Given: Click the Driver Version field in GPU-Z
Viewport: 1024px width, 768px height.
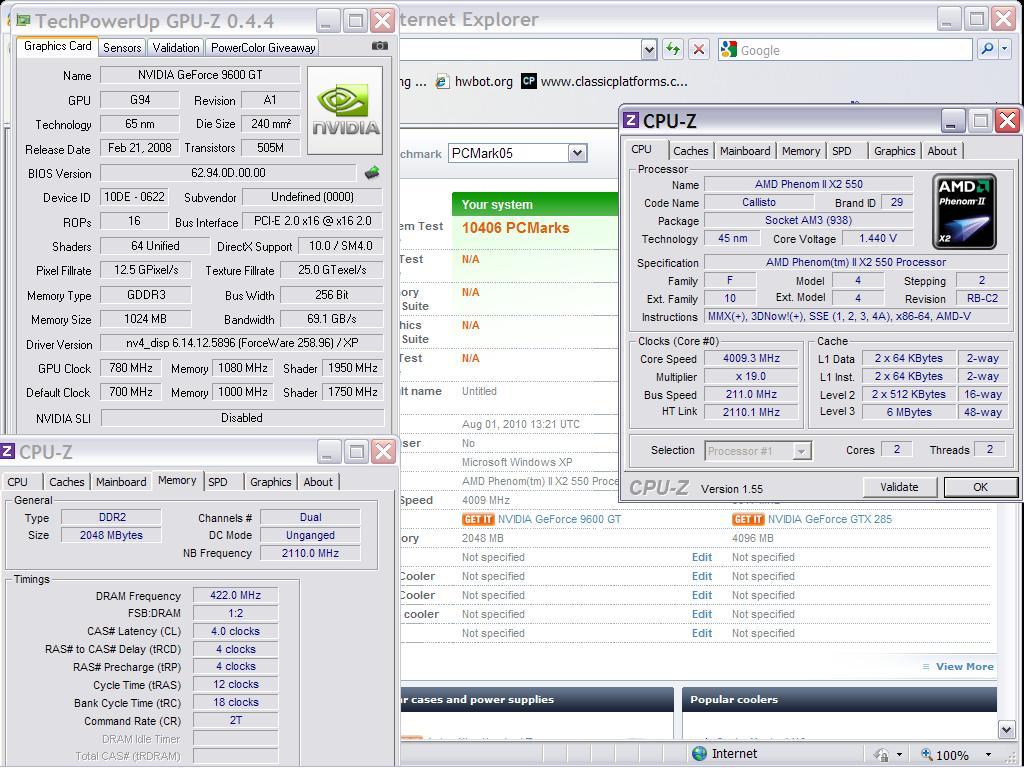Looking at the screenshot, I should click(x=242, y=343).
